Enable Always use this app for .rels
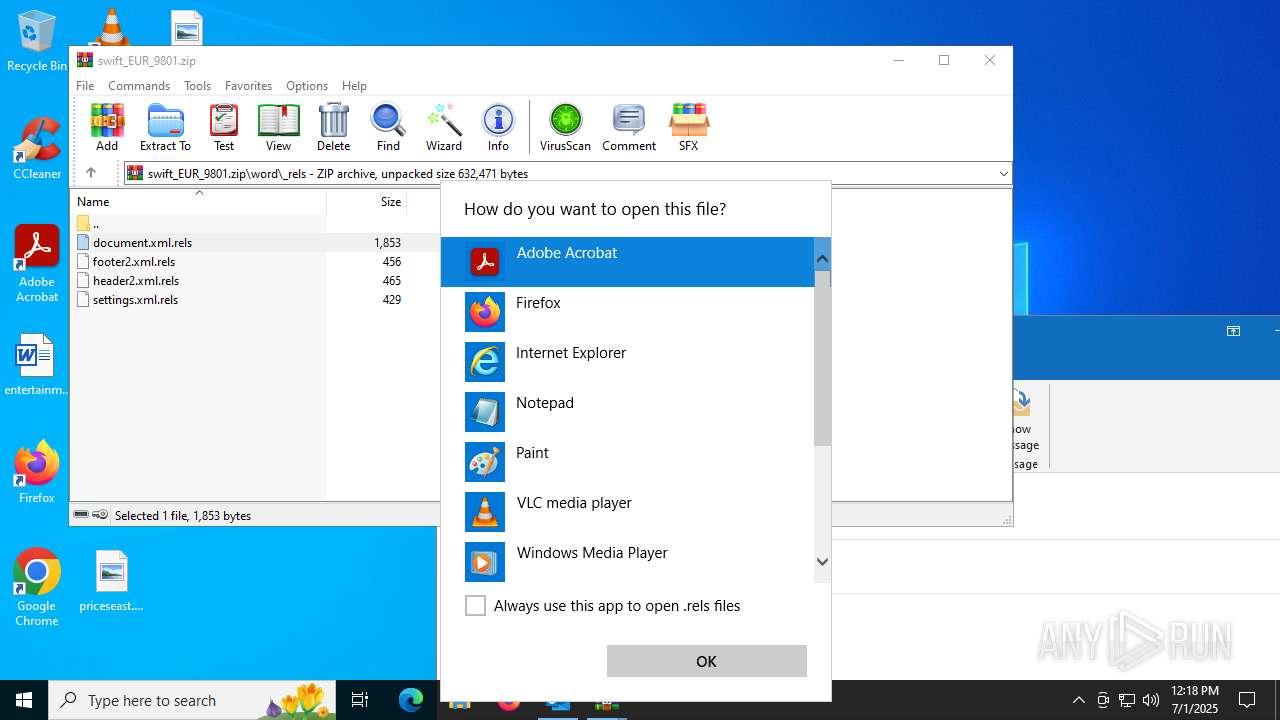The height and width of the screenshot is (720, 1280). [476, 606]
